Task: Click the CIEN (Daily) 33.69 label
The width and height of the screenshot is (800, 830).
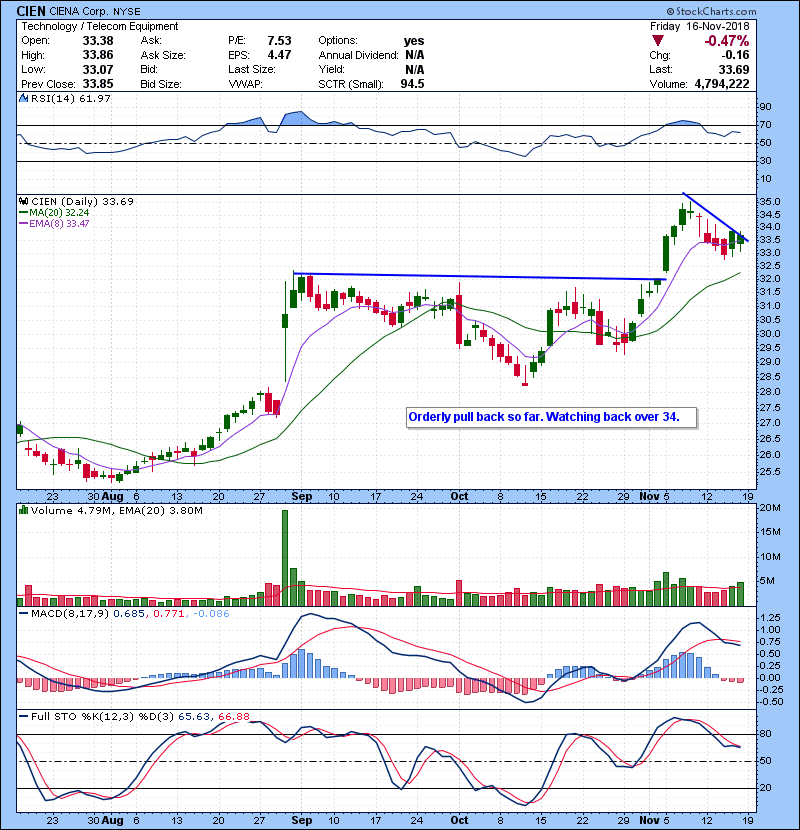Action: 82,201
